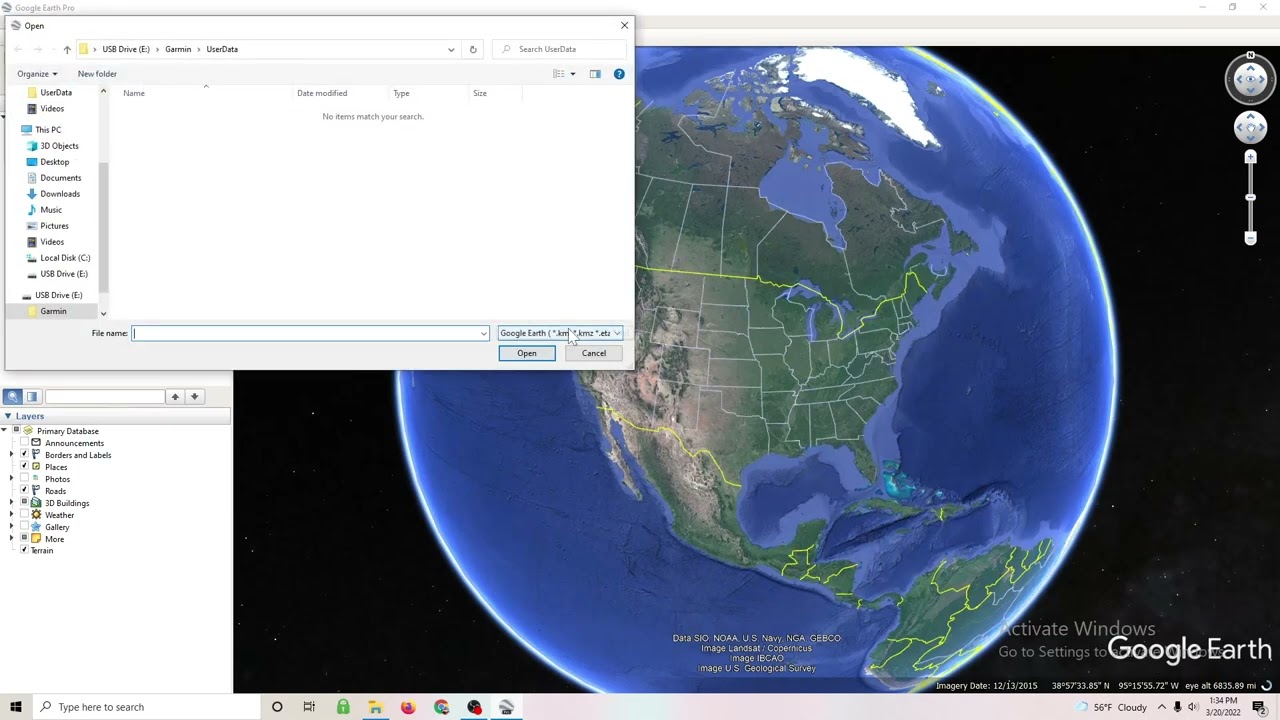Click the Move joystick hand control
The height and width of the screenshot is (720, 1280).
[1250, 127]
